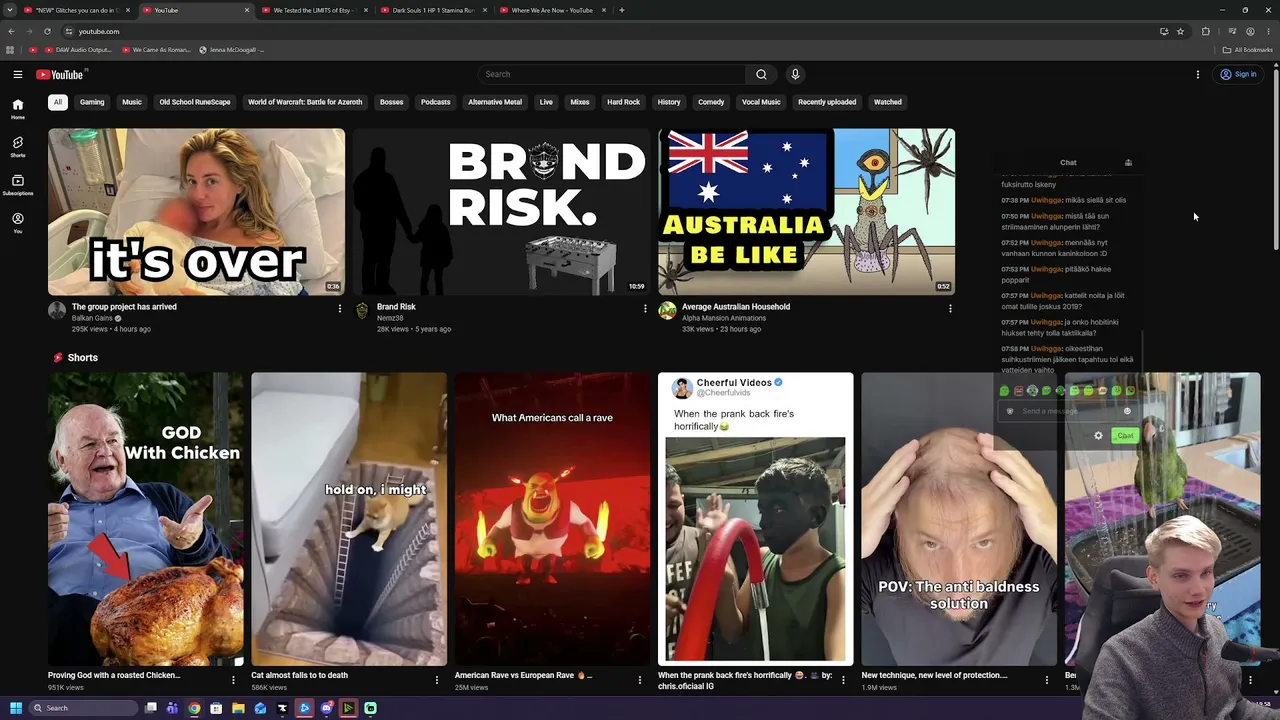Screen dimensions: 1280x720
Task: Open You in the left sidebar
Action: [18, 223]
